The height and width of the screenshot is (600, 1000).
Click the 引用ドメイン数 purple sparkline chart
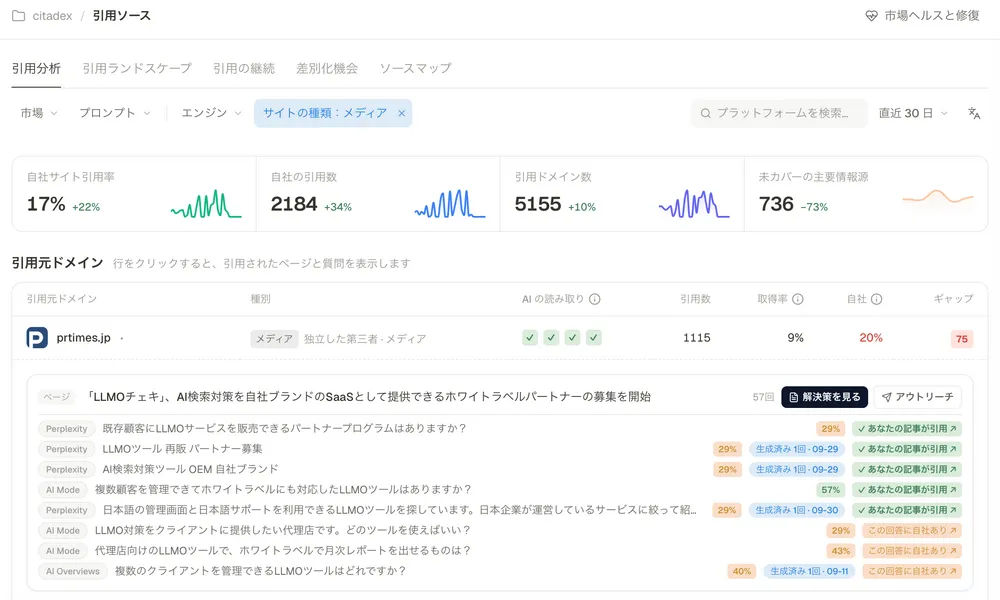(x=694, y=204)
